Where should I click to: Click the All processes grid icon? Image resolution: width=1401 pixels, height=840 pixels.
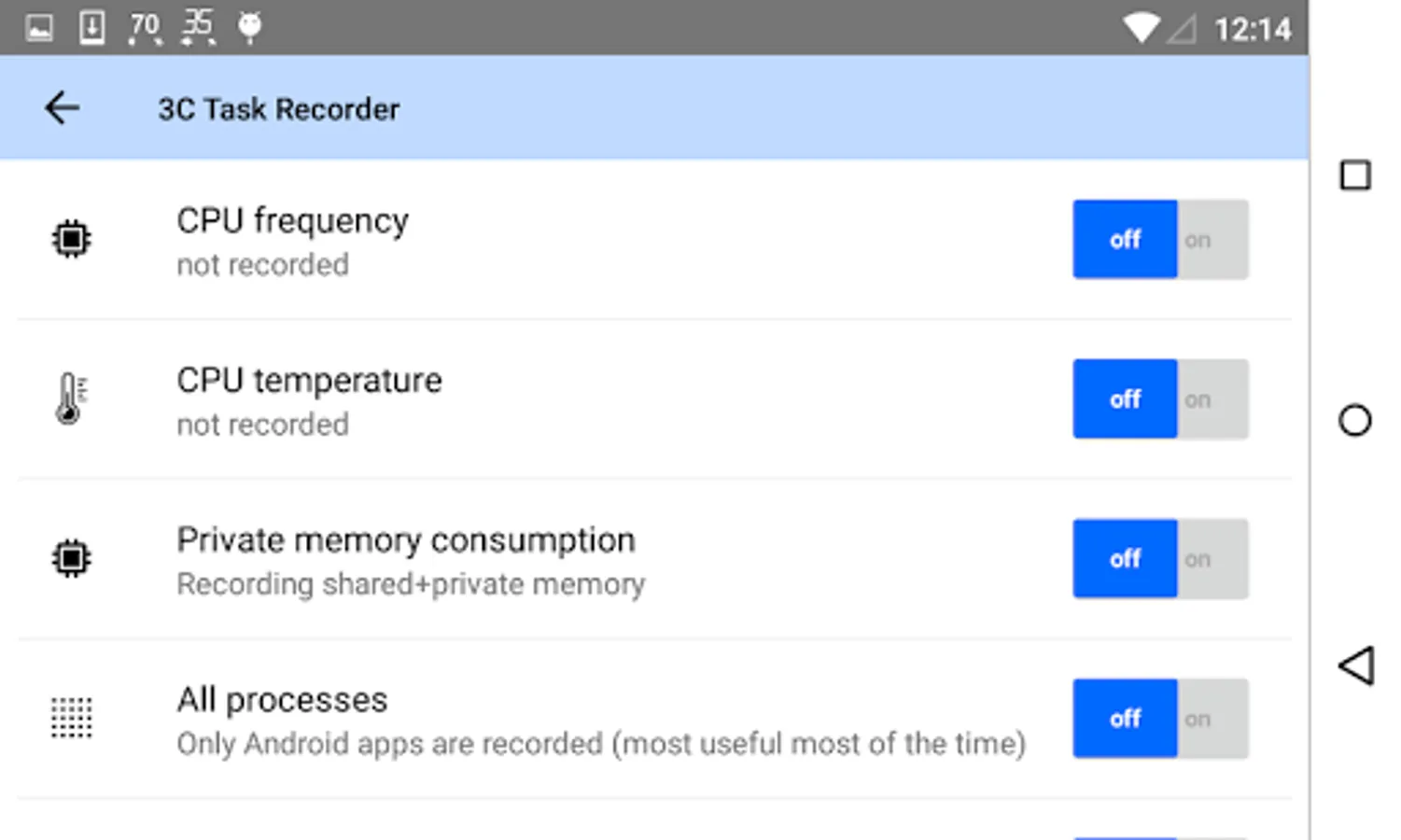point(71,718)
